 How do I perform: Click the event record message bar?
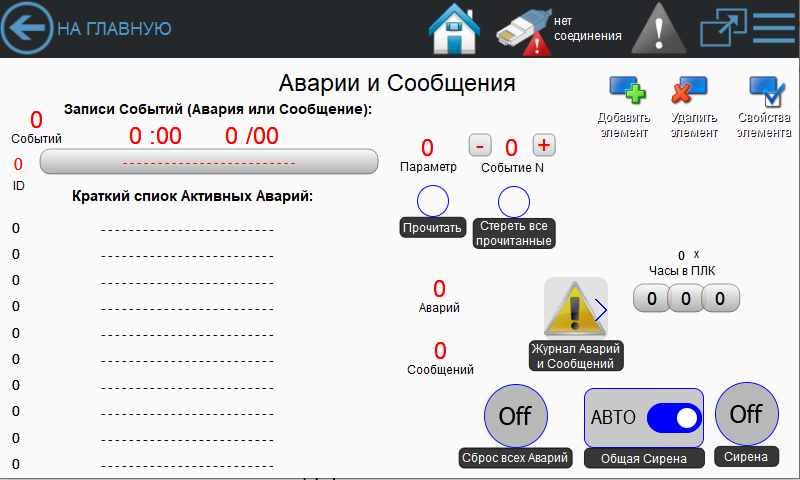click(208, 161)
